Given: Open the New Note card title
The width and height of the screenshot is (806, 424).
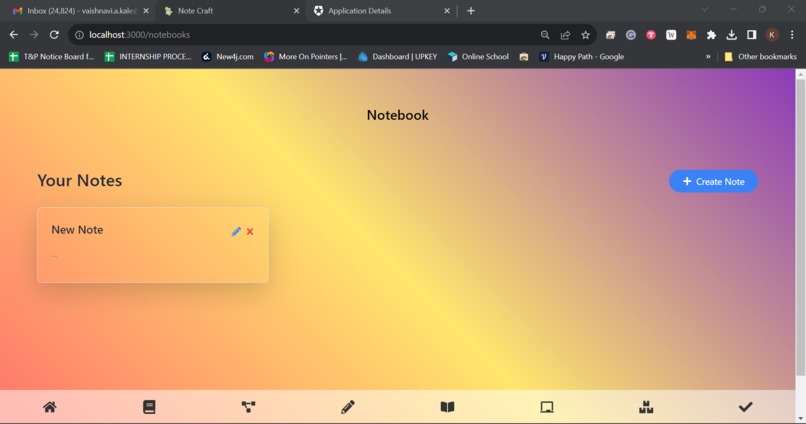Looking at the screenshot, I should [77, 230].
